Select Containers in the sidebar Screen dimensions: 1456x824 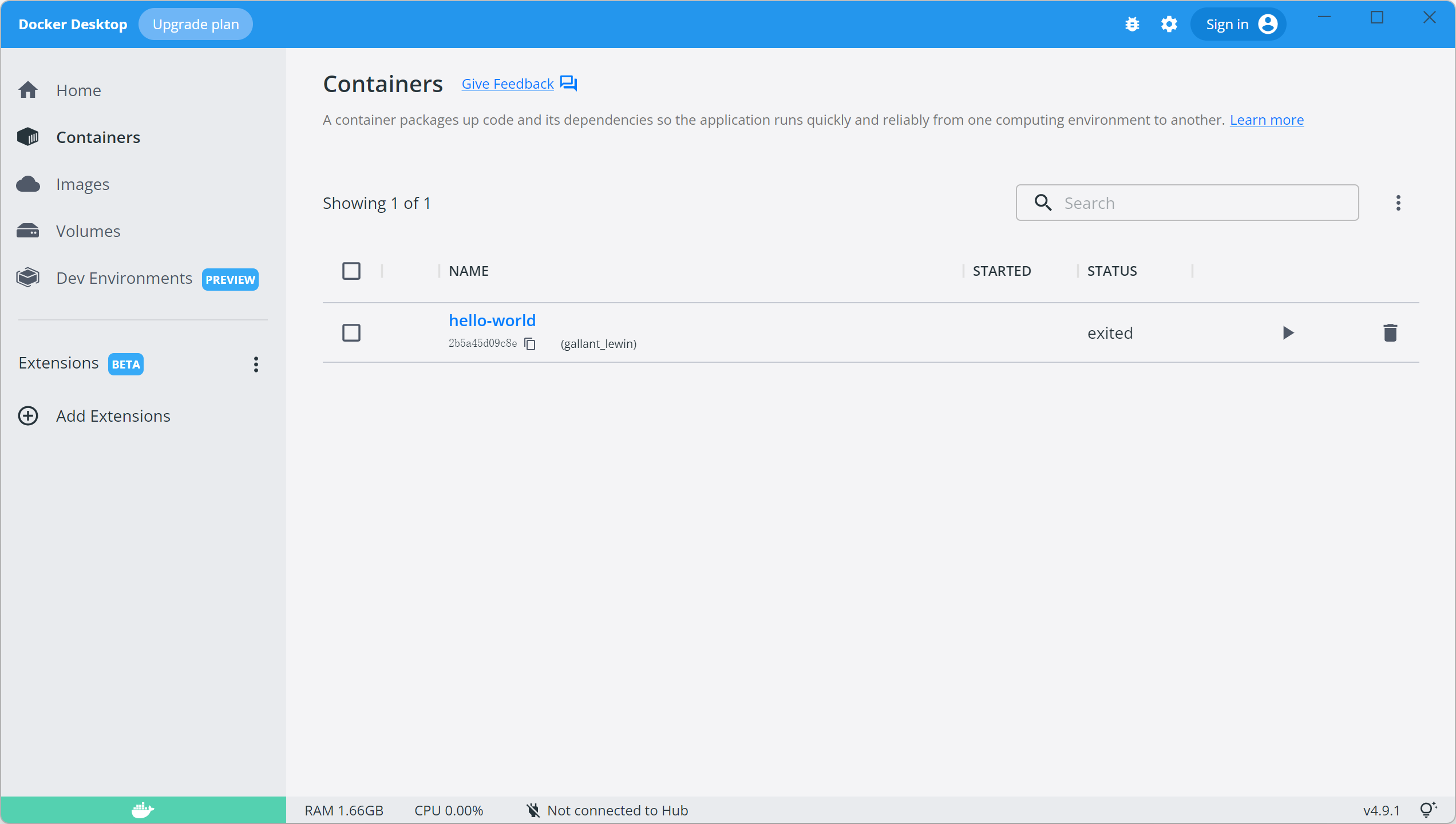click(x=143, y=137)
